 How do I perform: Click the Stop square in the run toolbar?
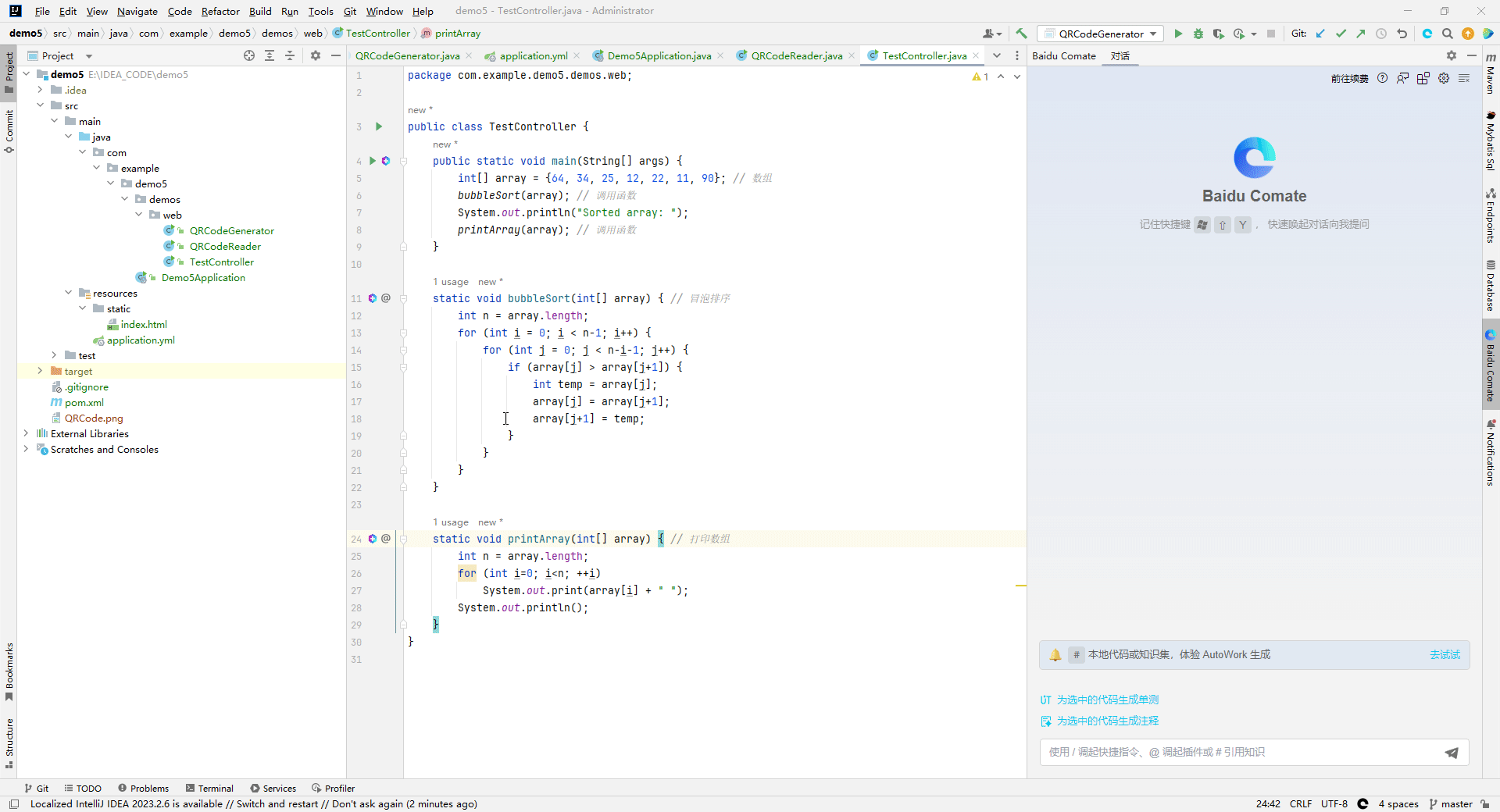[1271, 34]
